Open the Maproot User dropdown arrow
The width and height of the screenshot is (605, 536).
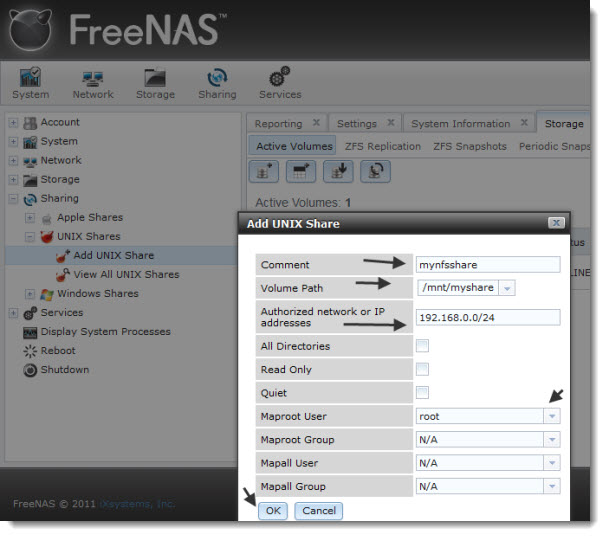tap(552, 416)
